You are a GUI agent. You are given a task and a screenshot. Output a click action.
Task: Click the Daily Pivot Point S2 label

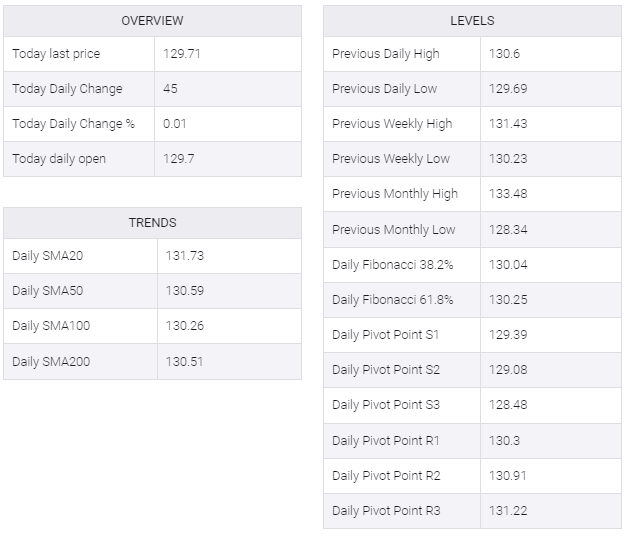[x=386, y=369]
